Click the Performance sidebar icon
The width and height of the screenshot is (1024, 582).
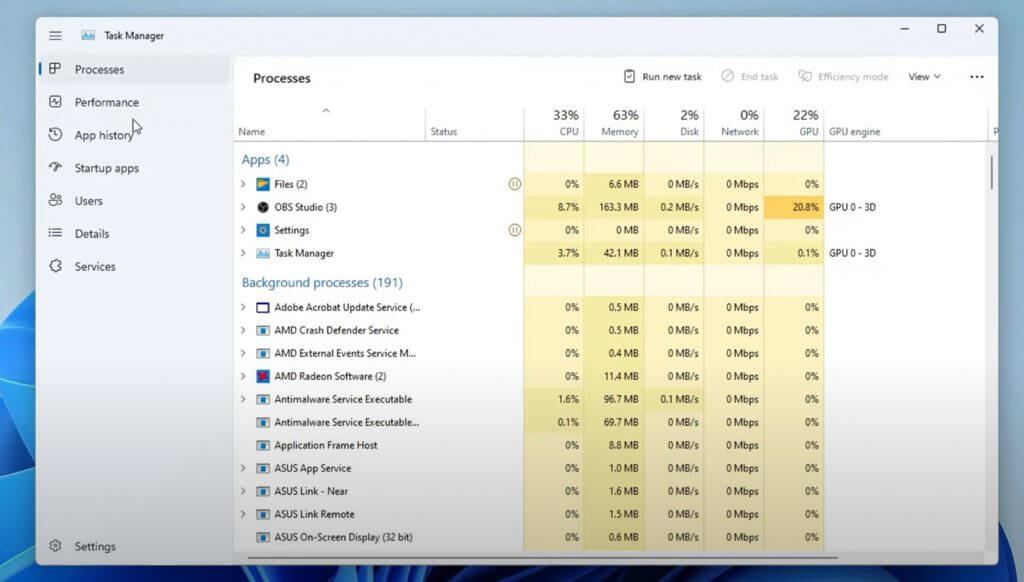click(56, 101)
